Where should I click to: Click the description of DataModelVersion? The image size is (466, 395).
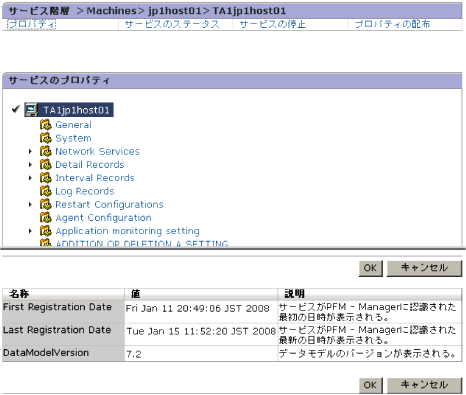tap(367, 354)
